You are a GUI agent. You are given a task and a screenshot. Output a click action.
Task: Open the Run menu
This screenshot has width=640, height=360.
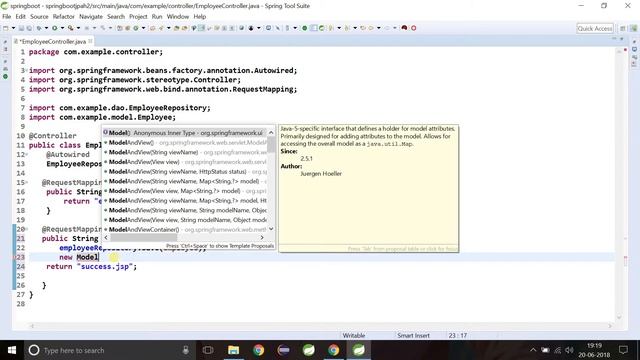point(157,17)
